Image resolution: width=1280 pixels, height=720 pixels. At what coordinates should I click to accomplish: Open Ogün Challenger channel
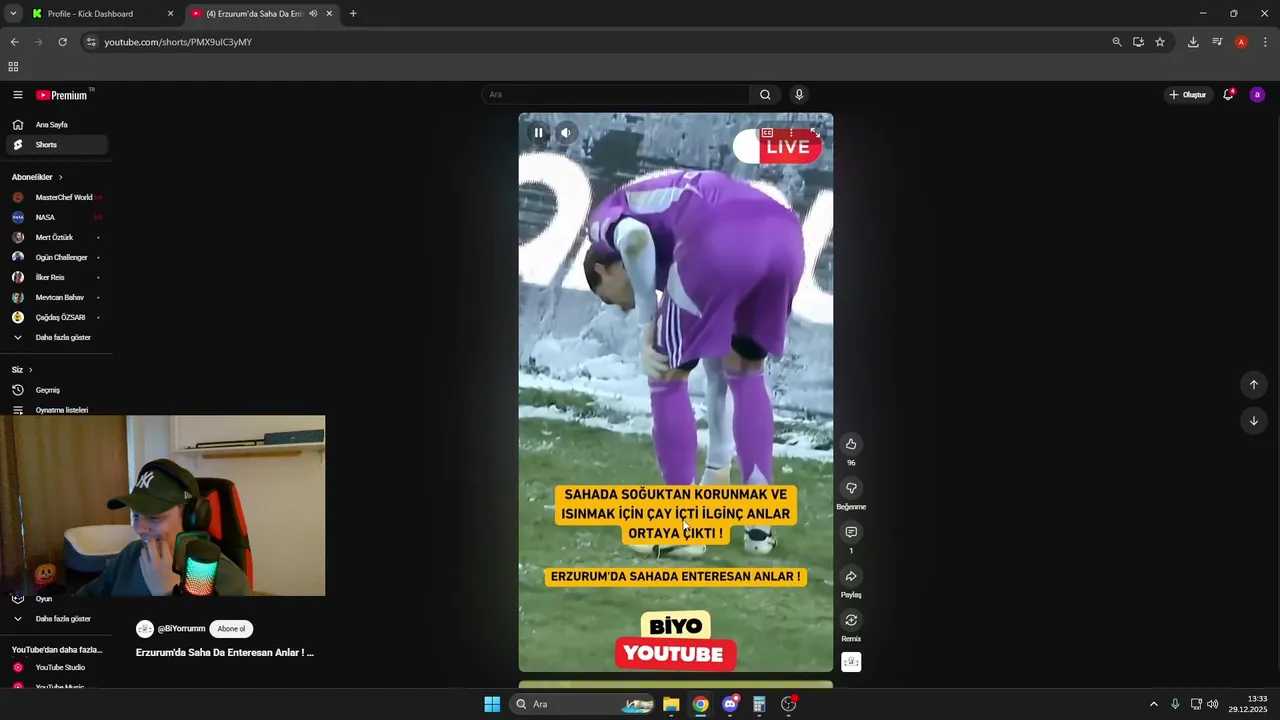coord(56,257)
